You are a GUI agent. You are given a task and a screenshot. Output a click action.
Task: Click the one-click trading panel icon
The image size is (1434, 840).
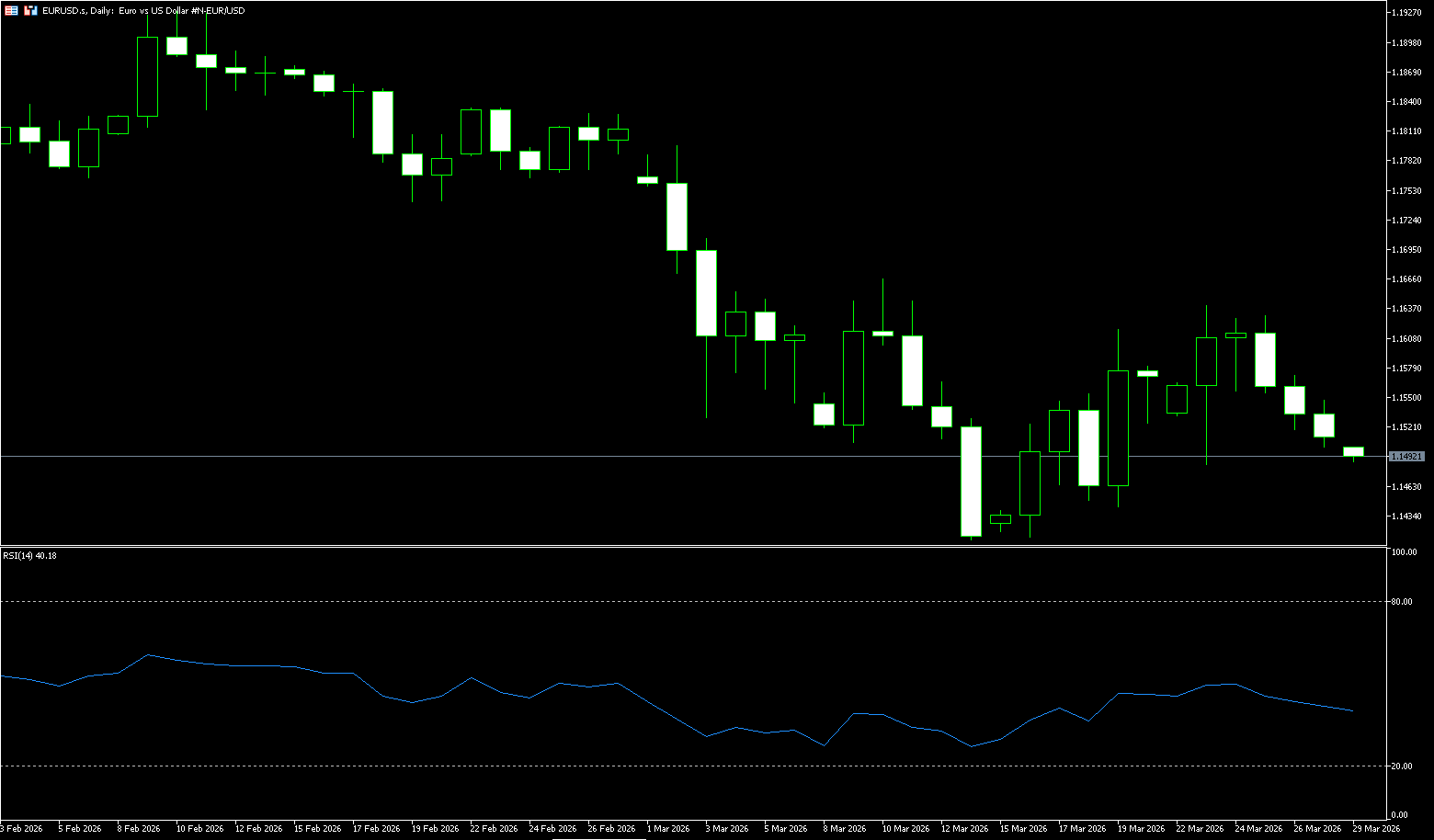tap(12, 10)
